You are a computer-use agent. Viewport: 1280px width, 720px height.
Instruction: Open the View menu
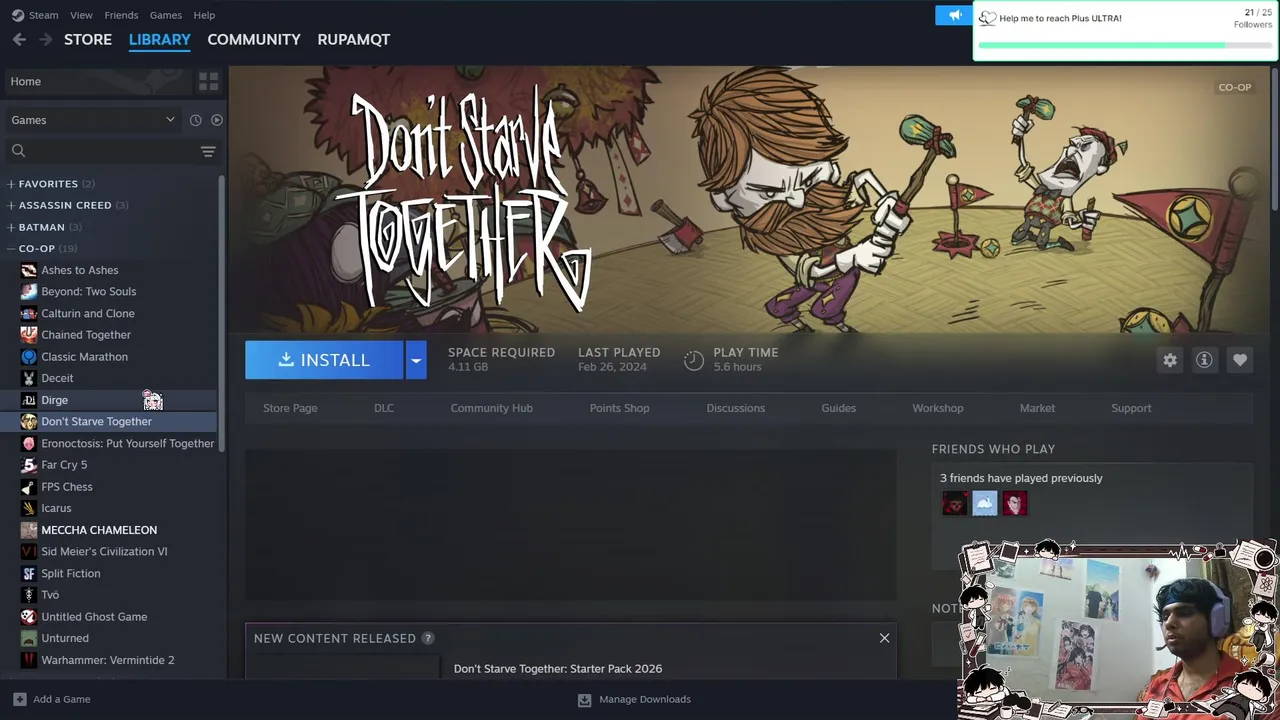pos(81,15)
